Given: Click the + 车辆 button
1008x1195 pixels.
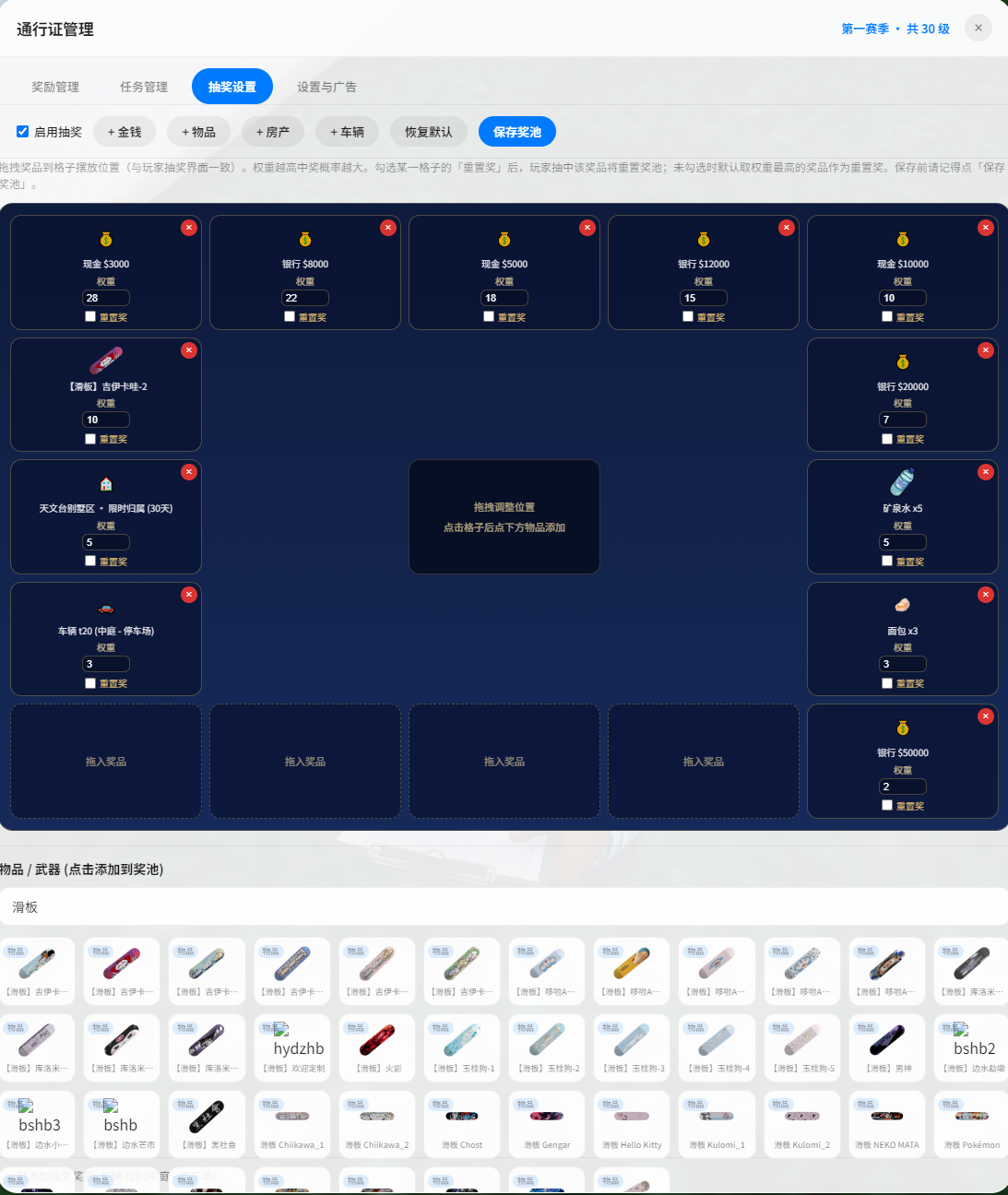Looking at the screenshot, I should point(347,132).
